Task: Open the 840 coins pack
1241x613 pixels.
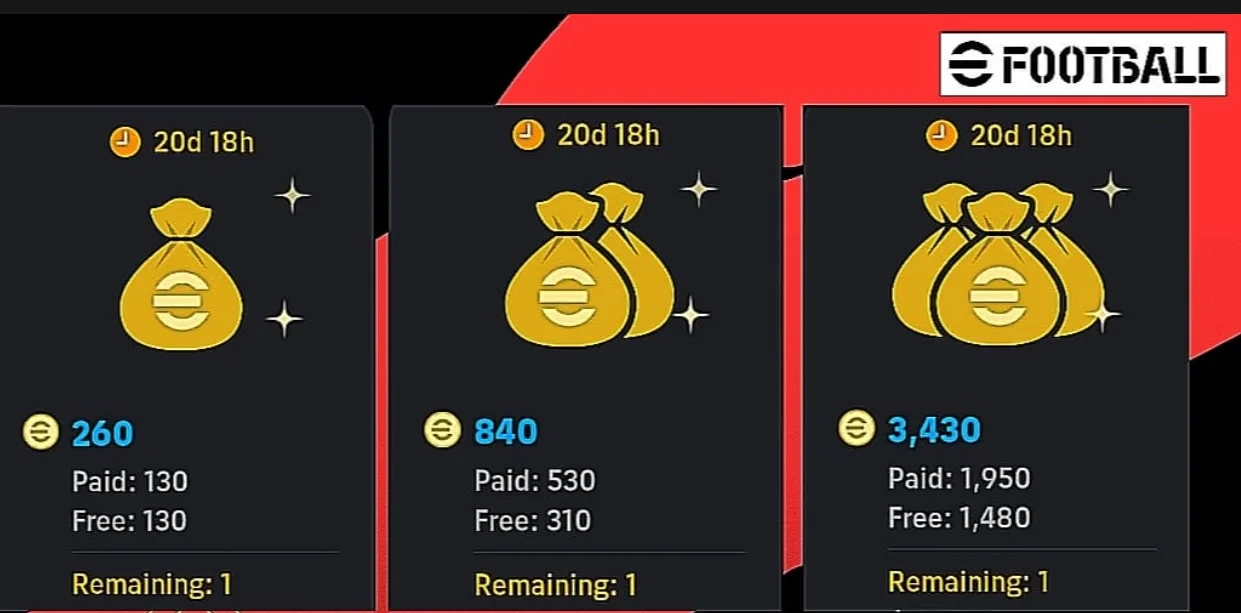Action: coord(585,359)
